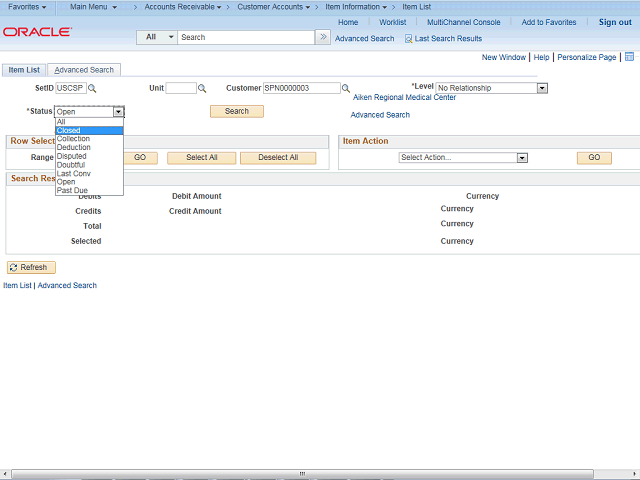The width and height of the screenshot is (640, 480).
Task: Click the Unit lookup magnifier icon
Action: tap(202, 88)
